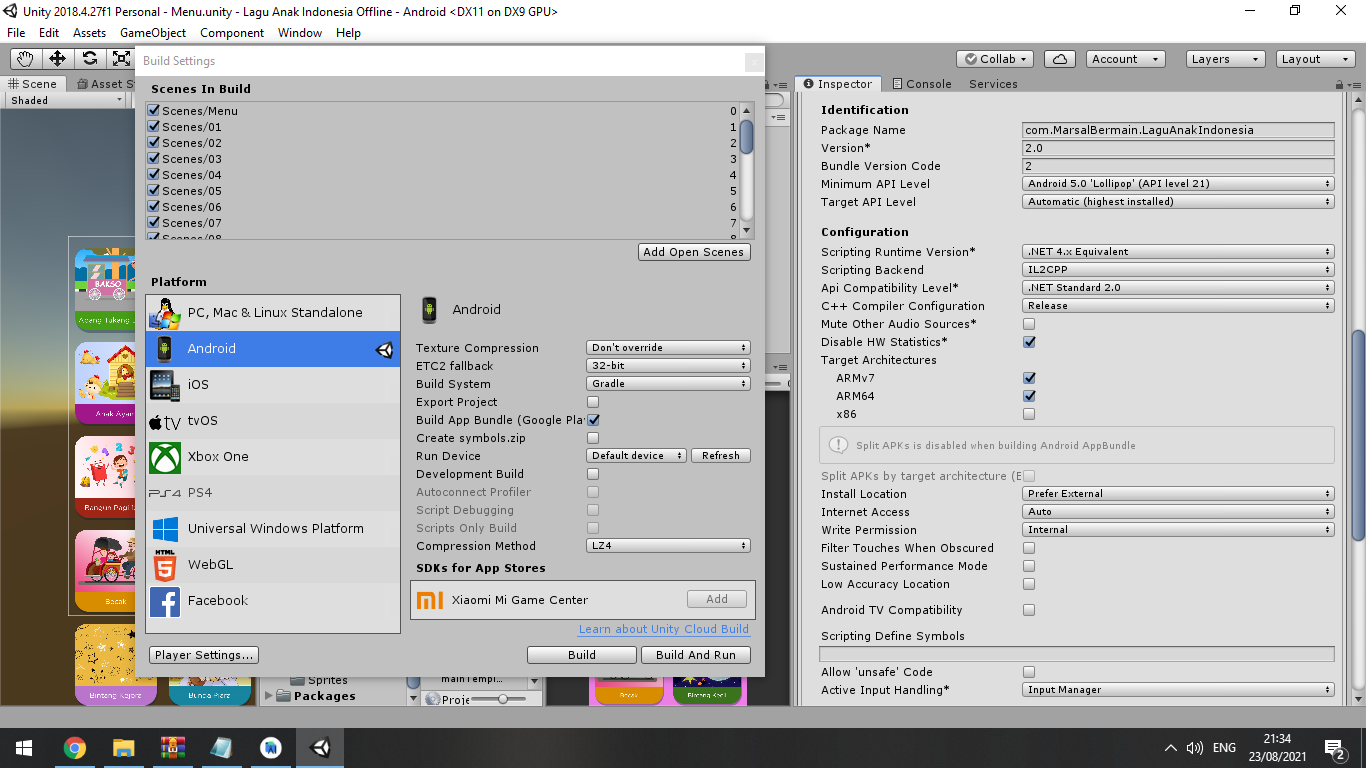The width and height of the screenshot is (1366, 768).
Task: Click the Build button
Action: point(582,655)
